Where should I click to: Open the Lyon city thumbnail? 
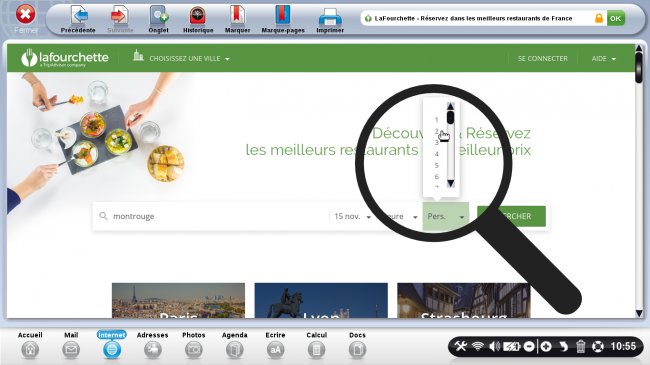coord(321,300)
